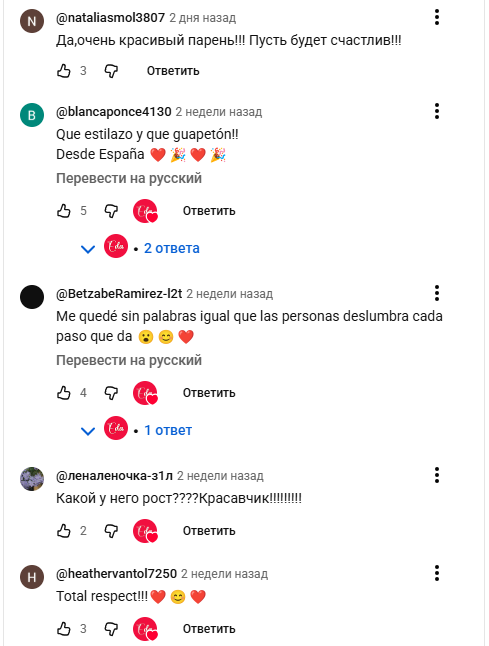
Task: Expand the 2 ответа replies thread
Action: [171, 248]
